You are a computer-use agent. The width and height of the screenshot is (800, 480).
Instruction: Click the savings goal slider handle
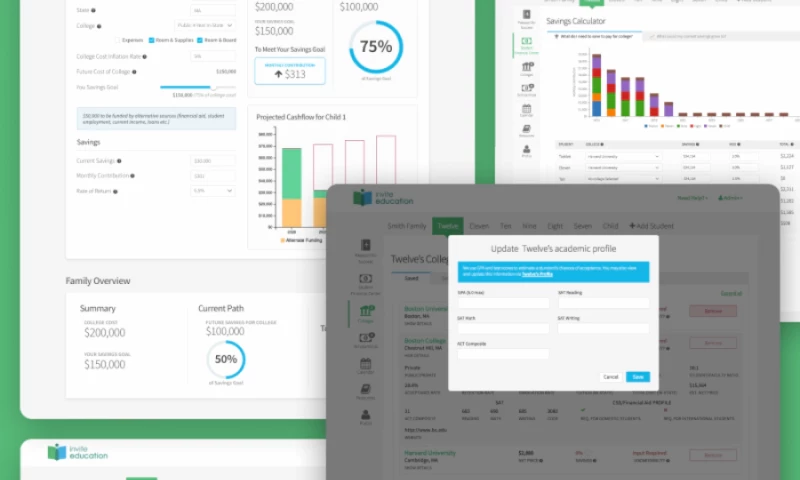[x=213, y=87]
